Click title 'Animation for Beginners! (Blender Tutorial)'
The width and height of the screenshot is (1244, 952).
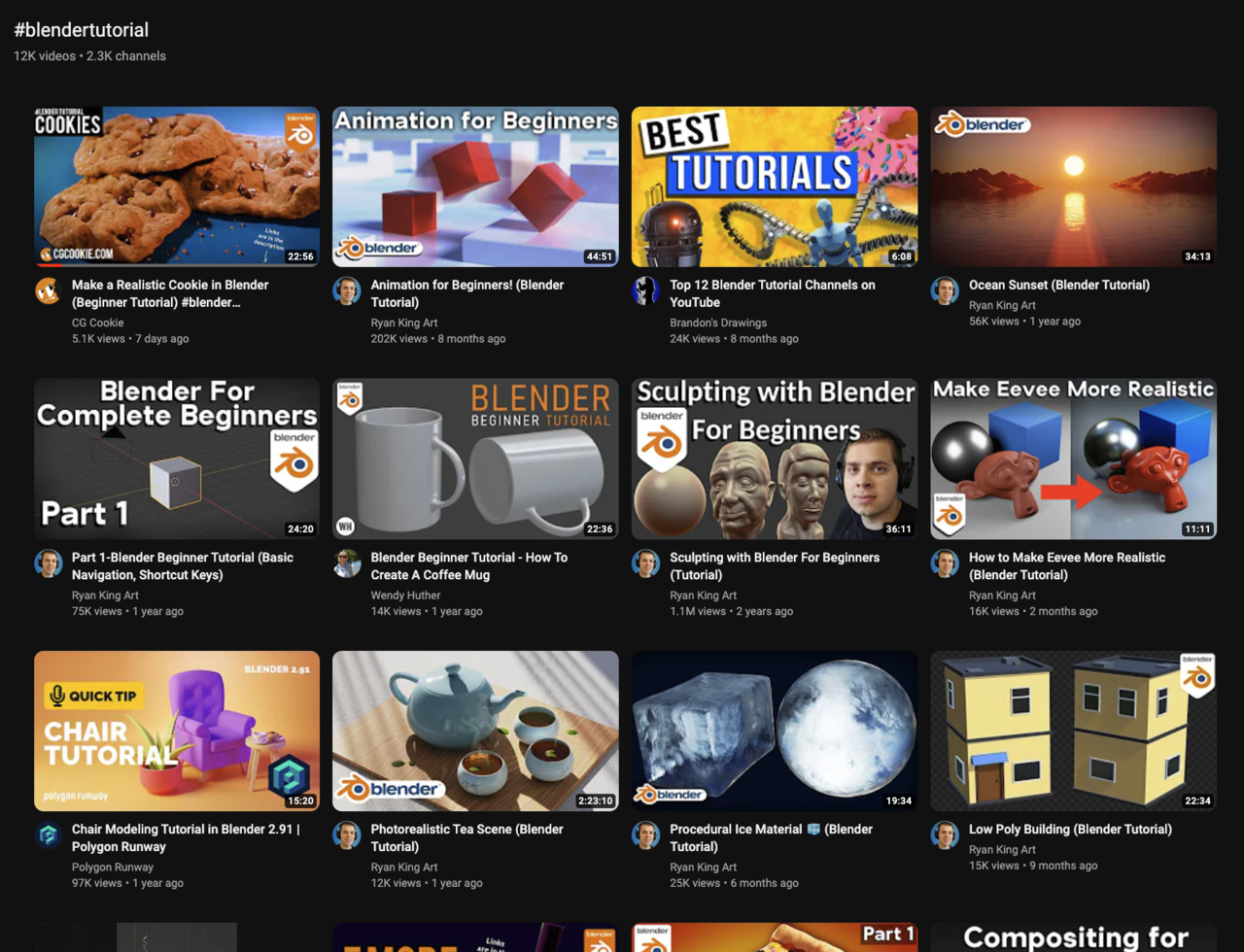point(467,293)
